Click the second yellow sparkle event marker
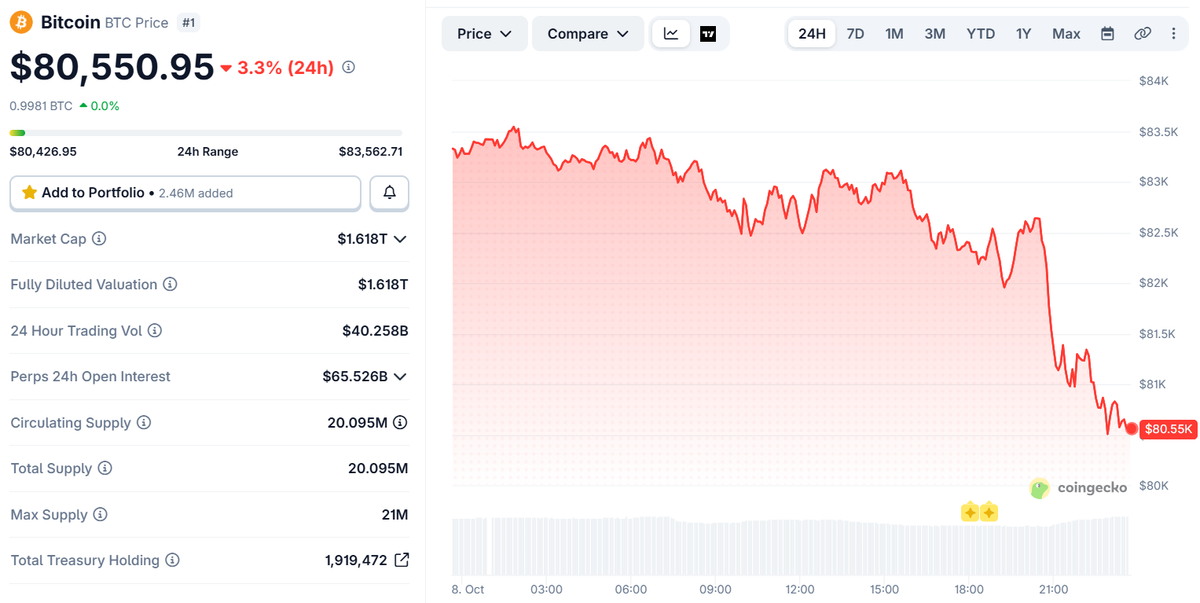 point(989,512)
